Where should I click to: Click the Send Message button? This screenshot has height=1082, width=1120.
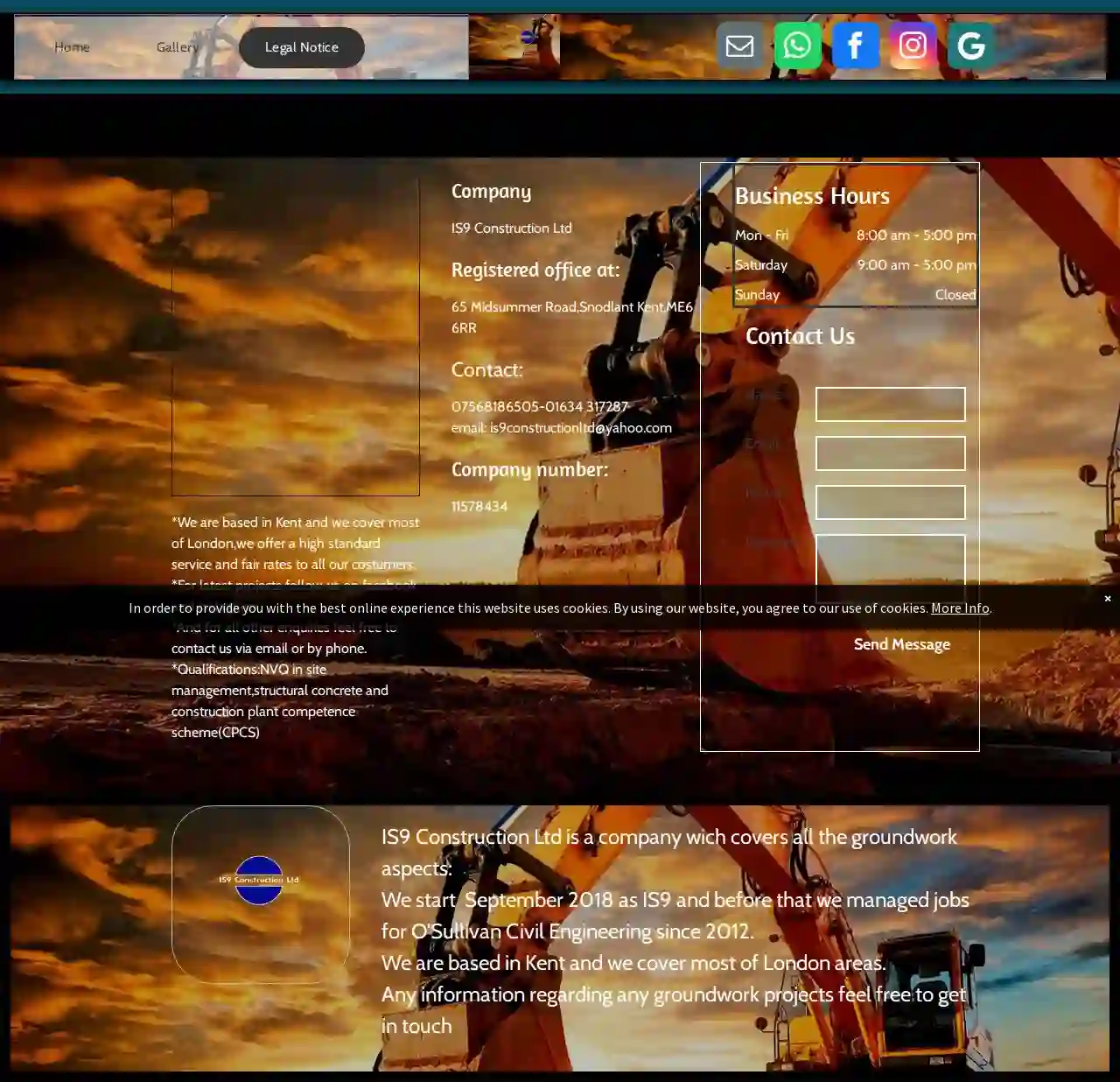[x=902, y=644]
